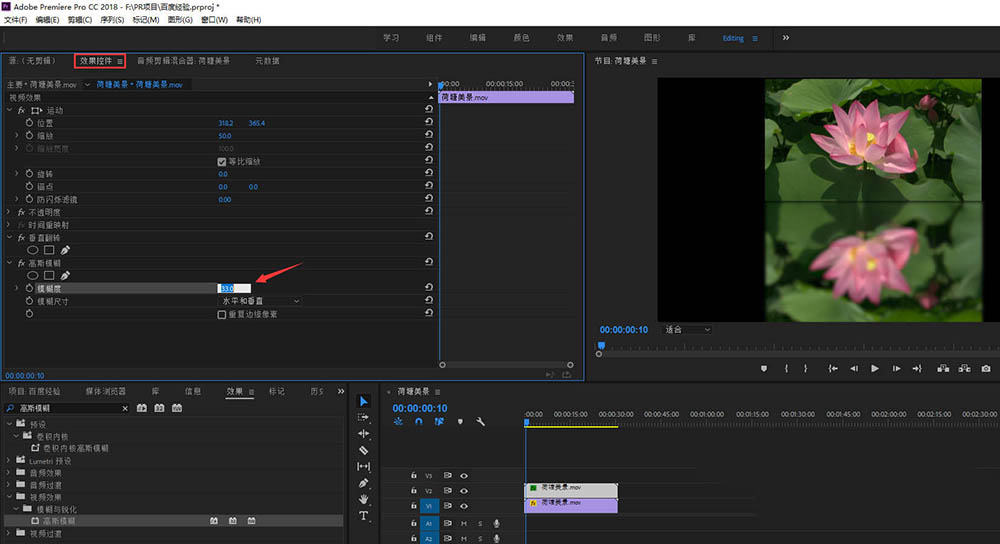Click the Program monitor playhead marker
Image resolution: width=1000 pixels, height=544 pixels.
(x=601, y=345)
